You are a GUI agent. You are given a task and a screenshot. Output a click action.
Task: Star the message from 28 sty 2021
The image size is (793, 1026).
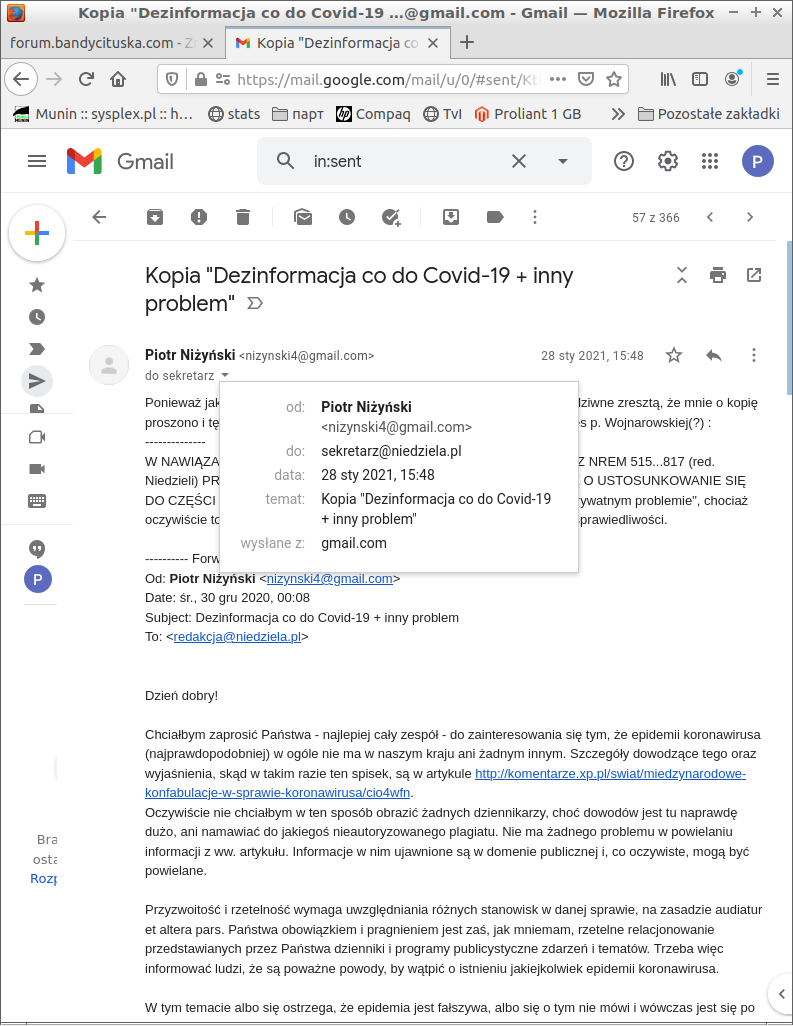pyautogui.click(x=674, y=355)
